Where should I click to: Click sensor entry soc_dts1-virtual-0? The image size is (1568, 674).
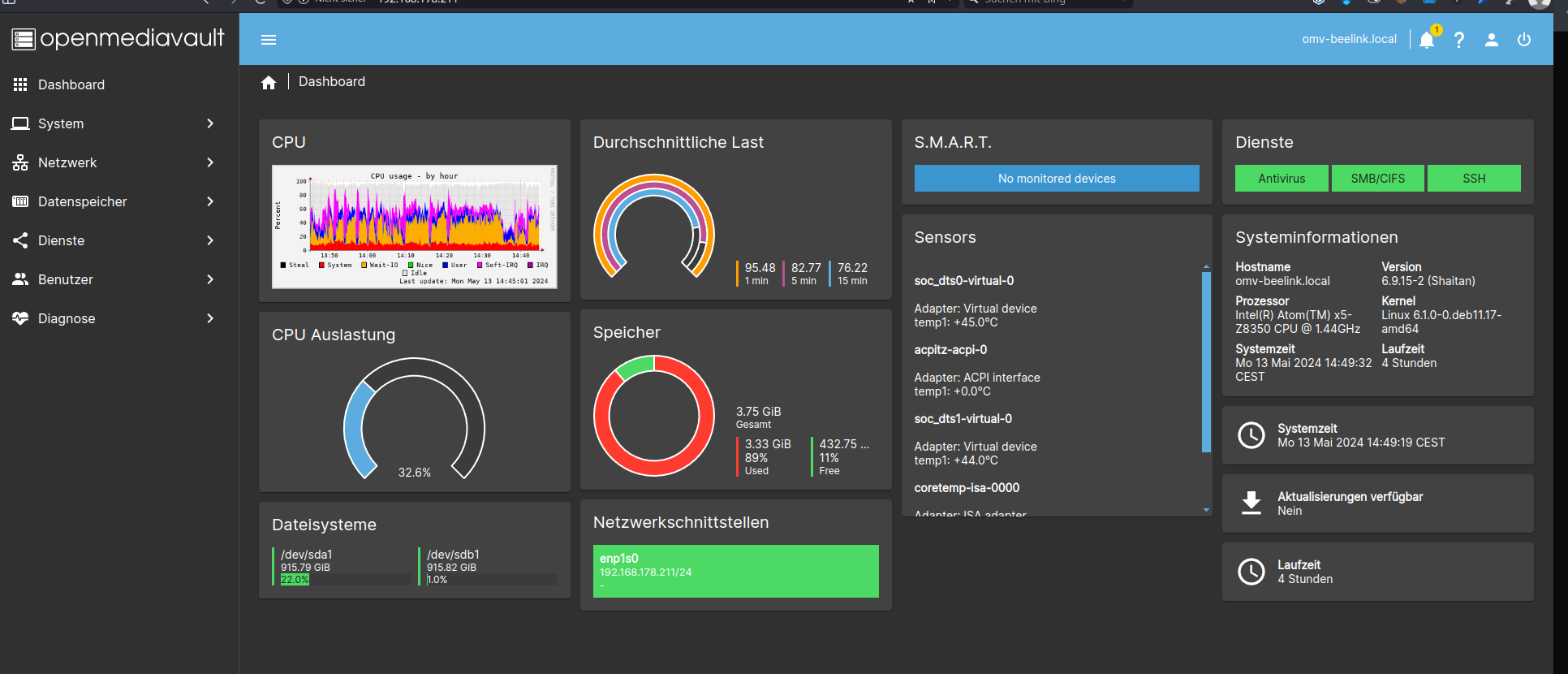tap(963, 419)
